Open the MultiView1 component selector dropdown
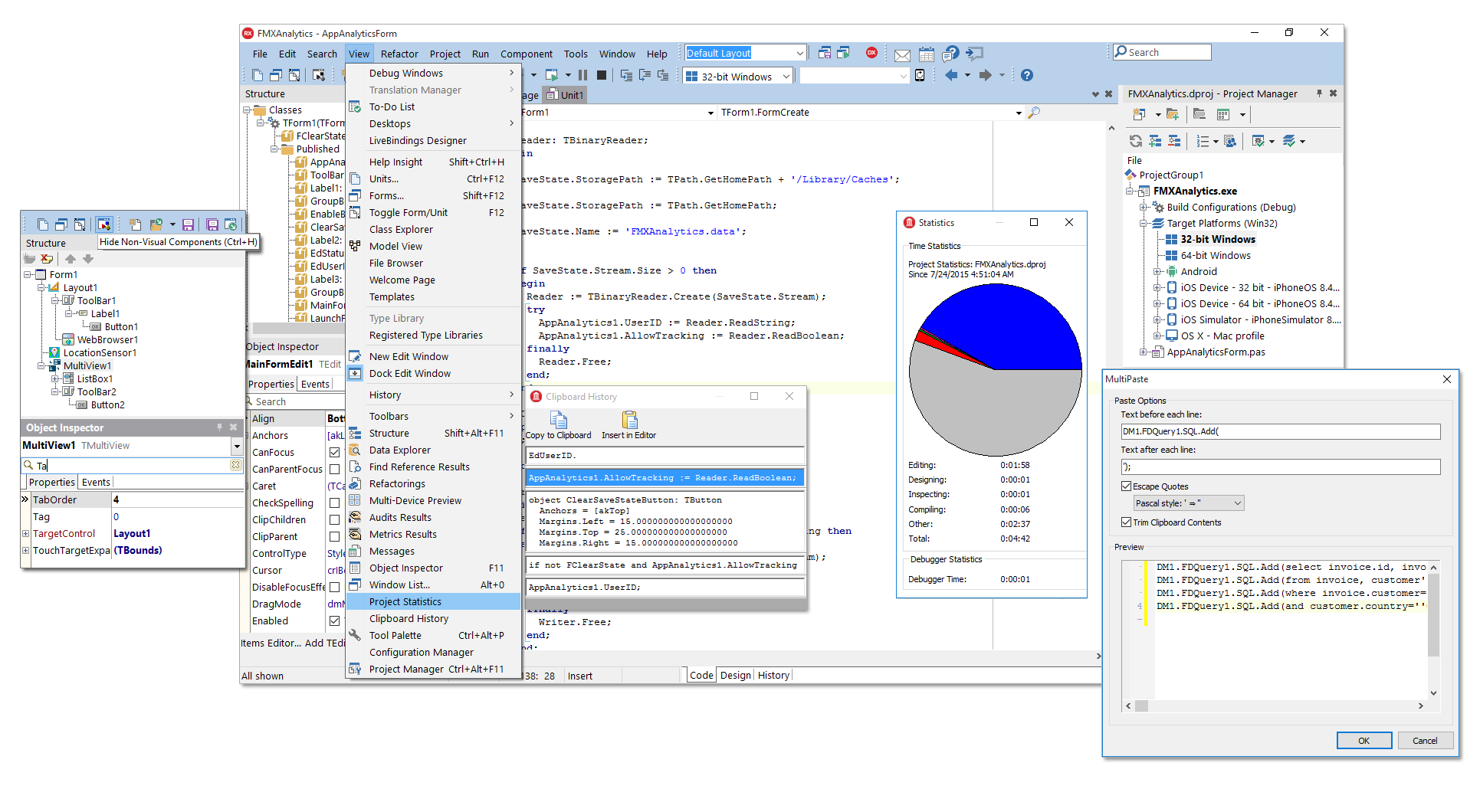 click(x=237, y=446)
